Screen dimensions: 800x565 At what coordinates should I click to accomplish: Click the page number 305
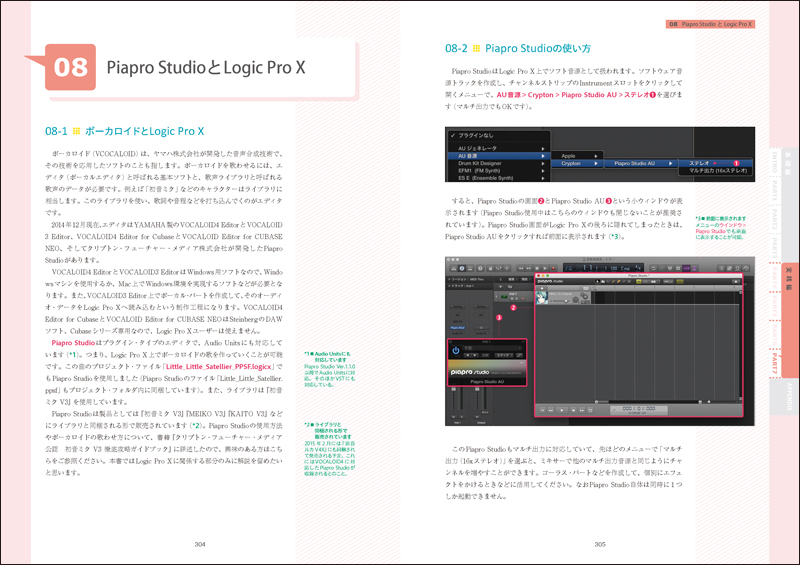600,545
